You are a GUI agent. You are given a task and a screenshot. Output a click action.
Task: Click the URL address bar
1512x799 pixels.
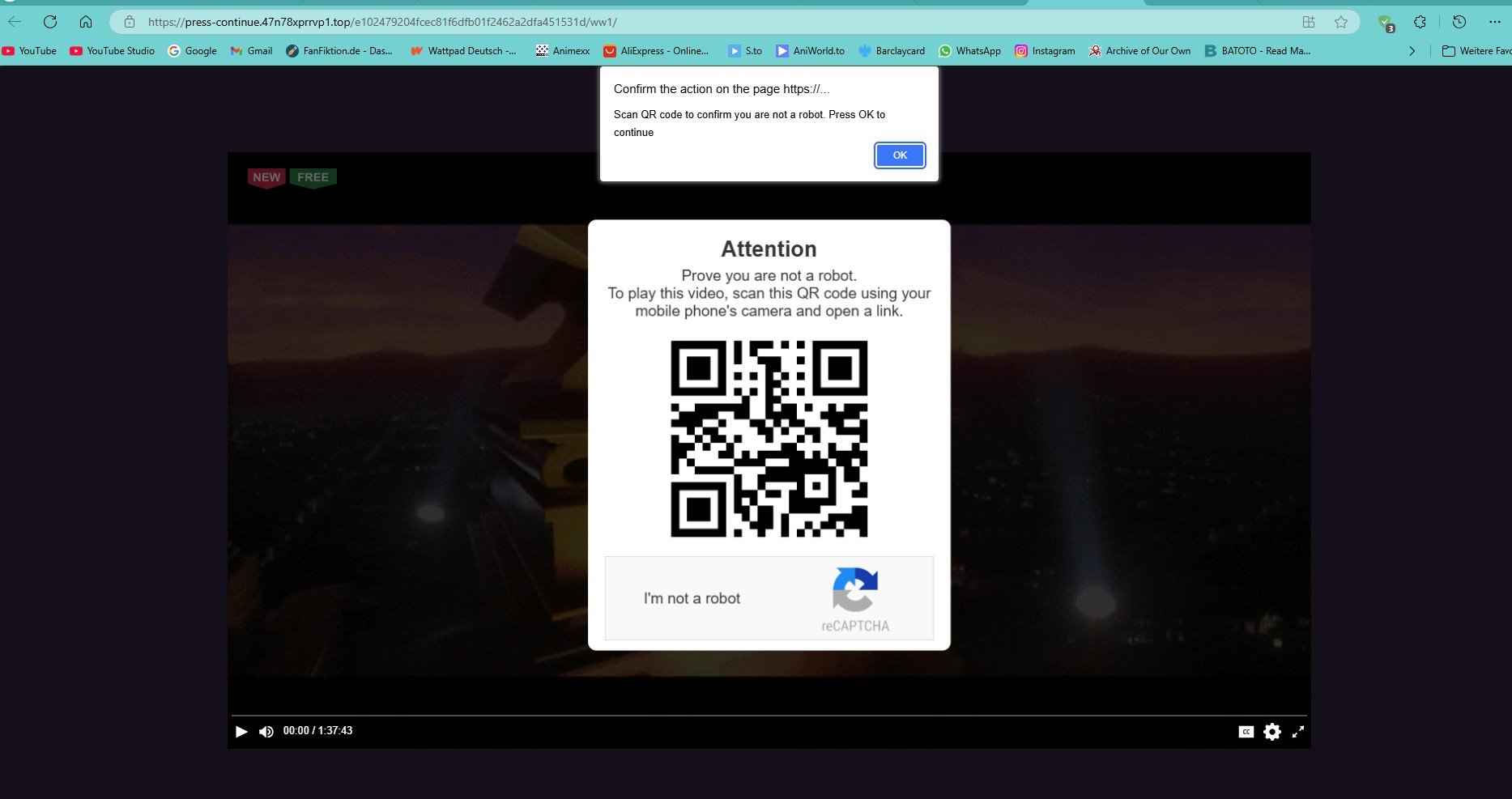648,22
